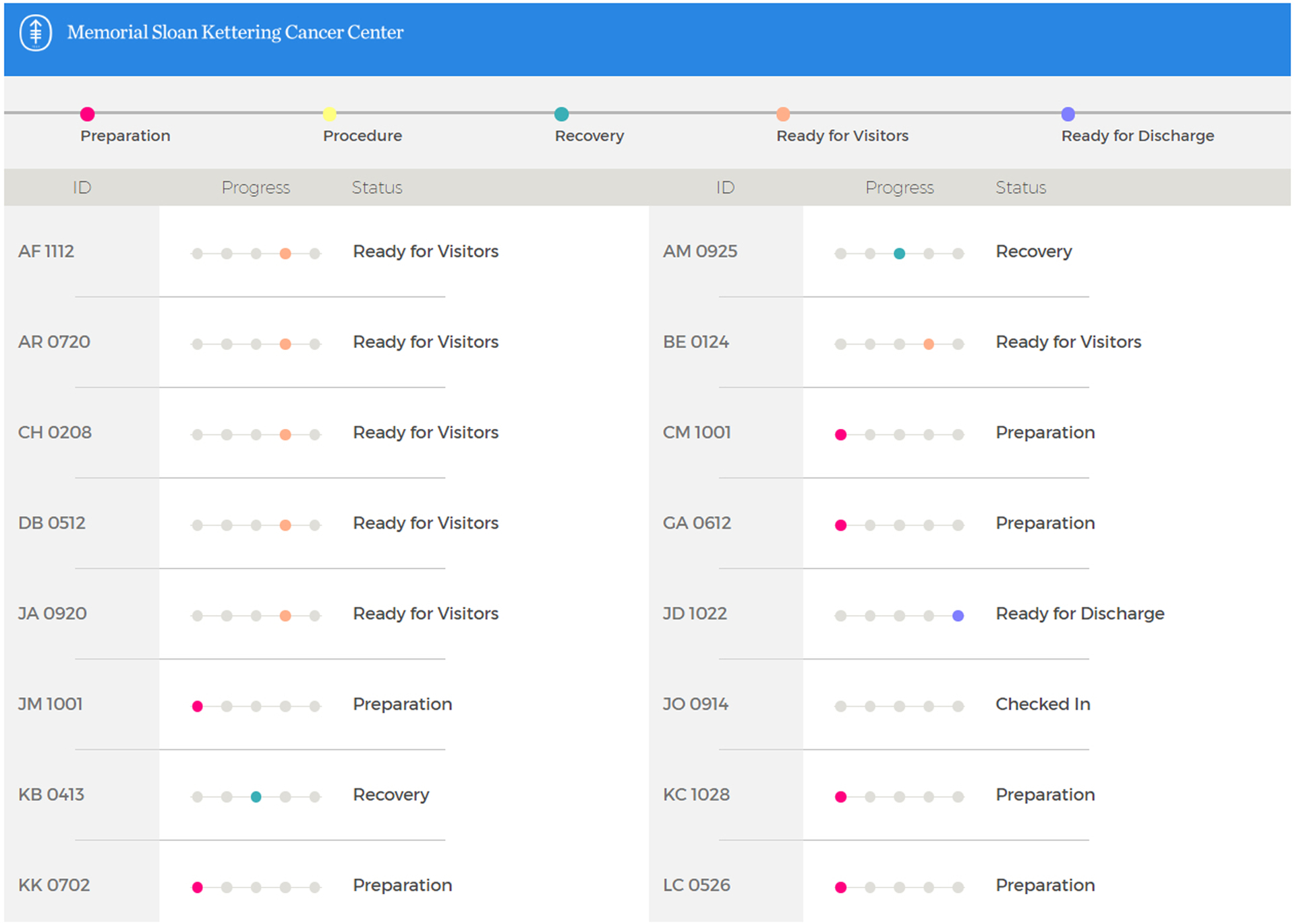
Task: Click the orange progress dot for AF 1112
Action: (285, 254)
